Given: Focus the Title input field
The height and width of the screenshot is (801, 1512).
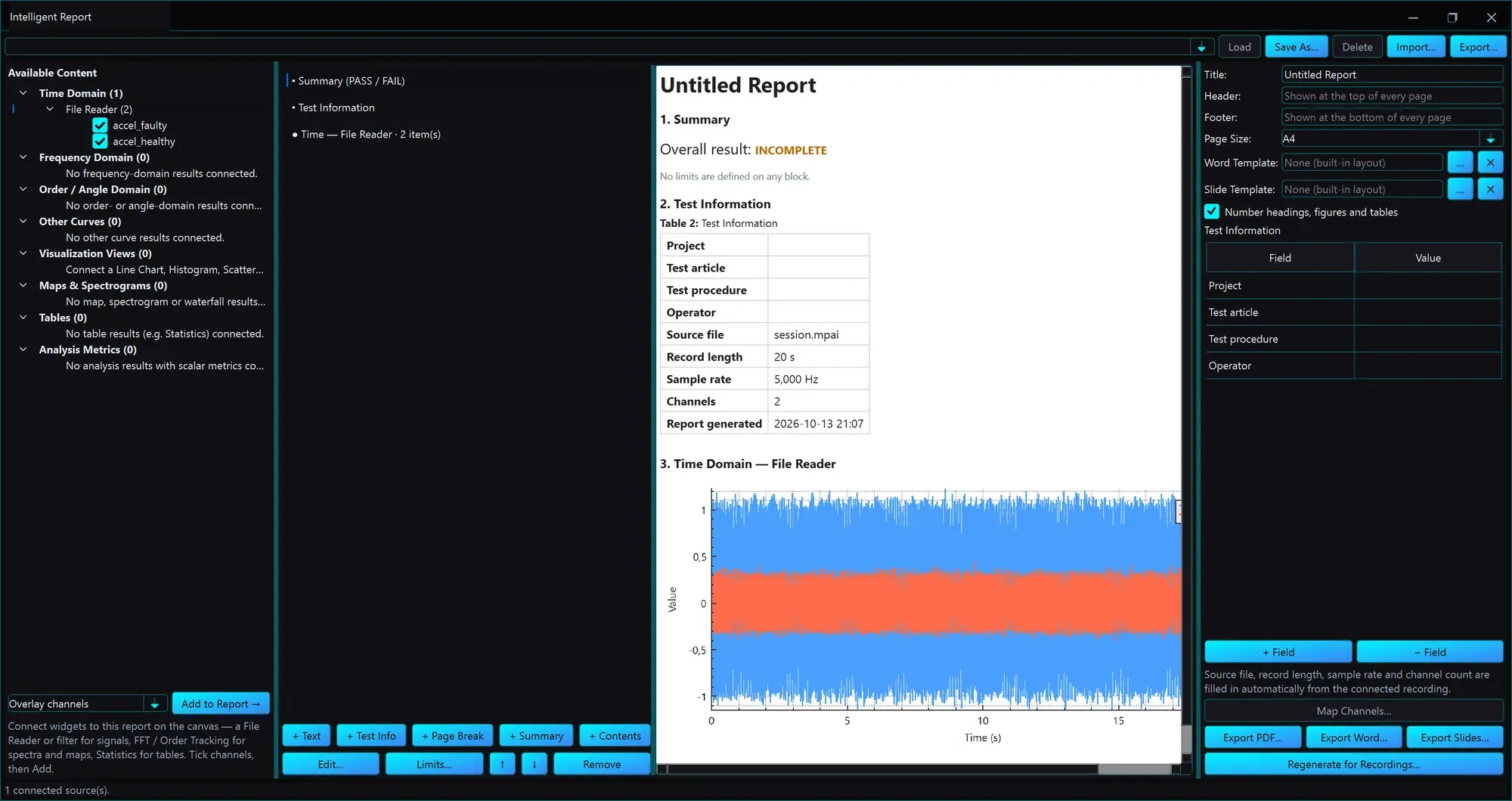Looking at the screenshot, I should [1391, 74].
